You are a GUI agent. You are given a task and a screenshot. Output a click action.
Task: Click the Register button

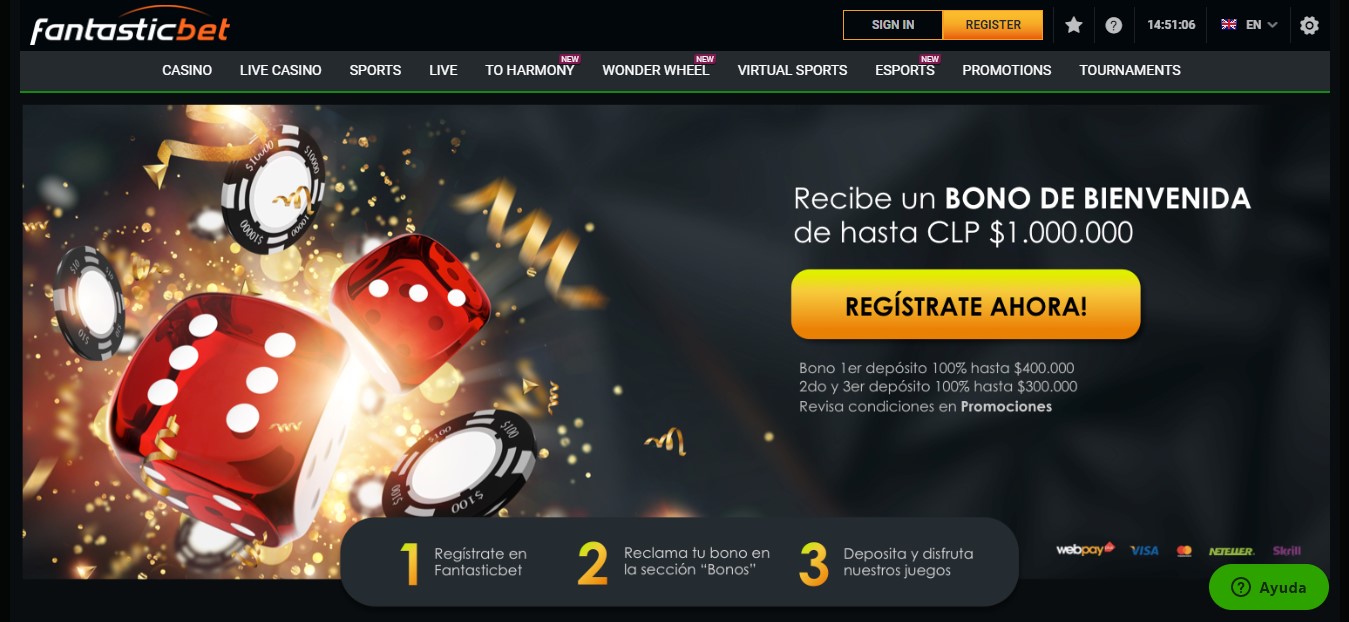[x=993, y=25]
